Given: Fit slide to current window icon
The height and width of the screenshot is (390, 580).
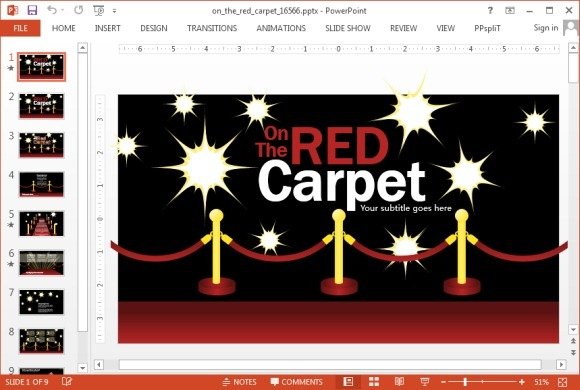Looking at the screenshot, I should click(x=563, y=382).
